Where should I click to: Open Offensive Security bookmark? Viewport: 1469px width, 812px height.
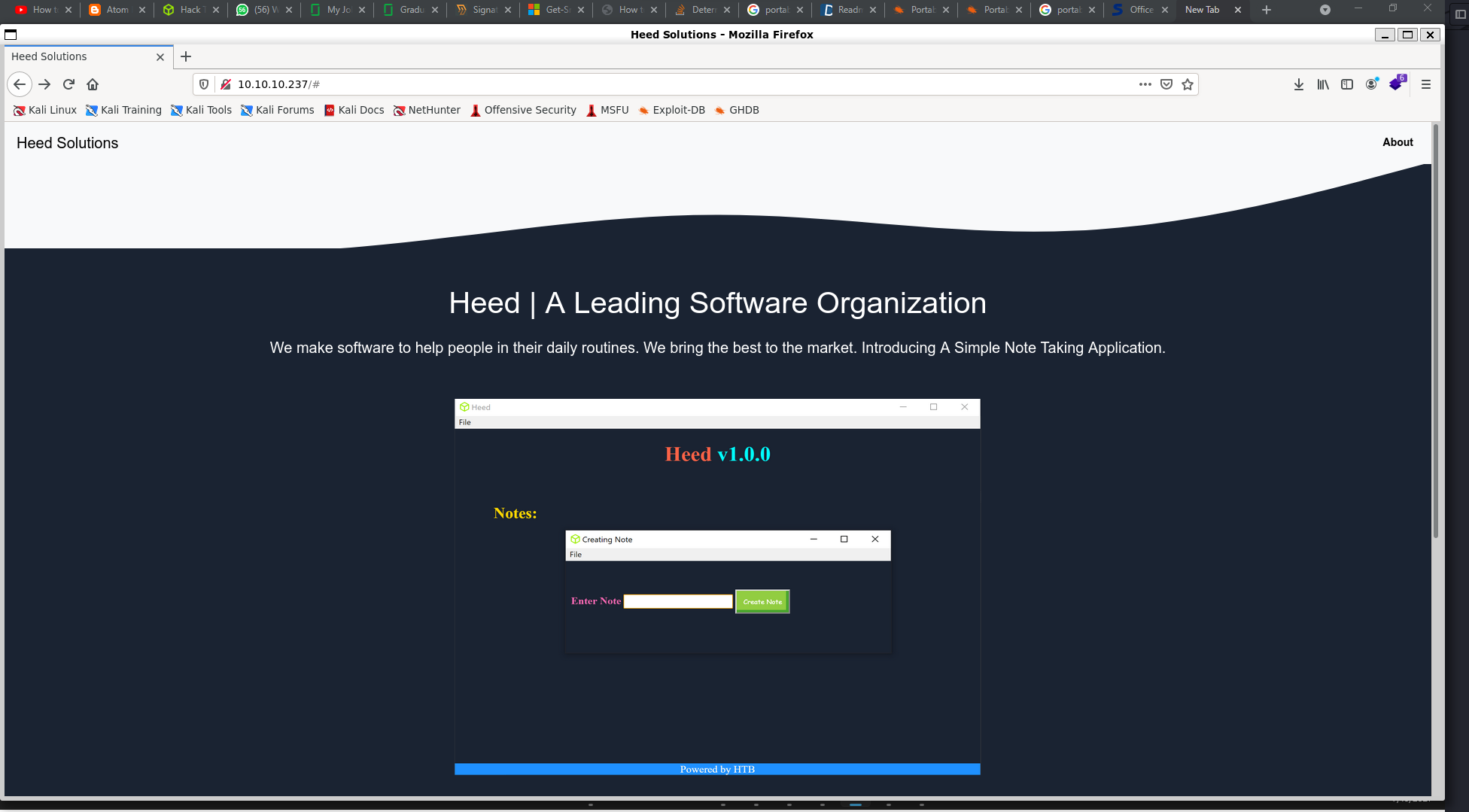coord(523,110)
